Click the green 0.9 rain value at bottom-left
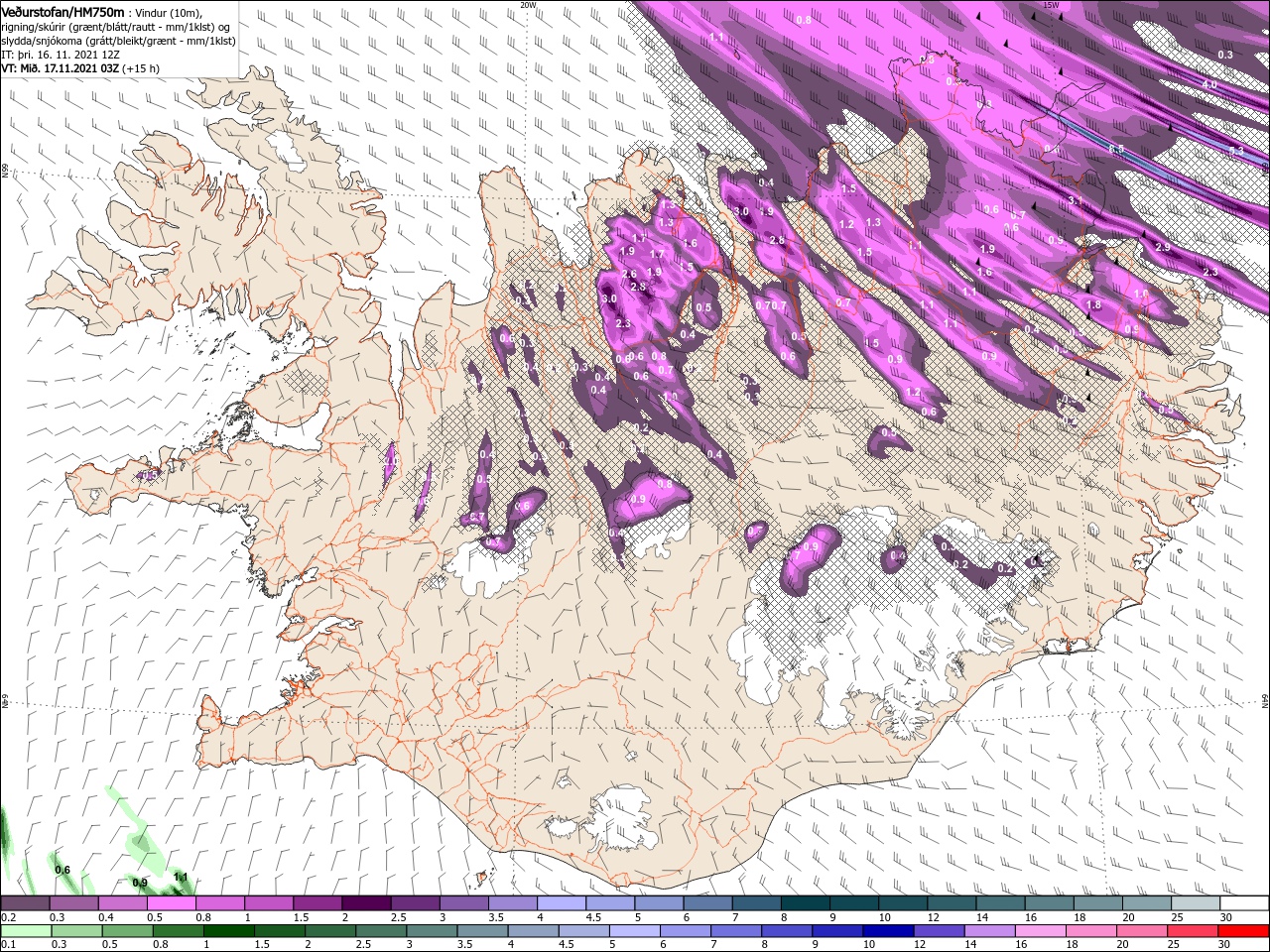 140,882
